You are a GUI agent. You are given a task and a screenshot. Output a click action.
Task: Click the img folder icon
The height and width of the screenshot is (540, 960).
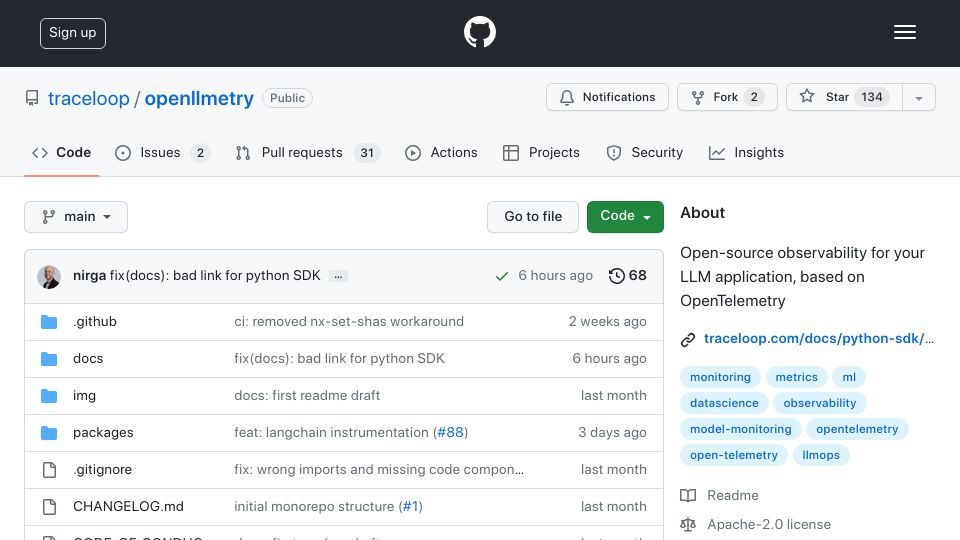pyautogui.click(x=49, y=396)
